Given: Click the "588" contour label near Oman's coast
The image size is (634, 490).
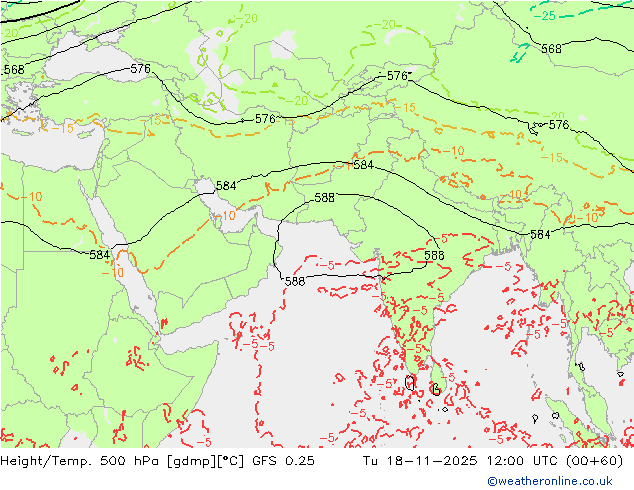Looking at the screenshot, I should [x=295, y=281].
